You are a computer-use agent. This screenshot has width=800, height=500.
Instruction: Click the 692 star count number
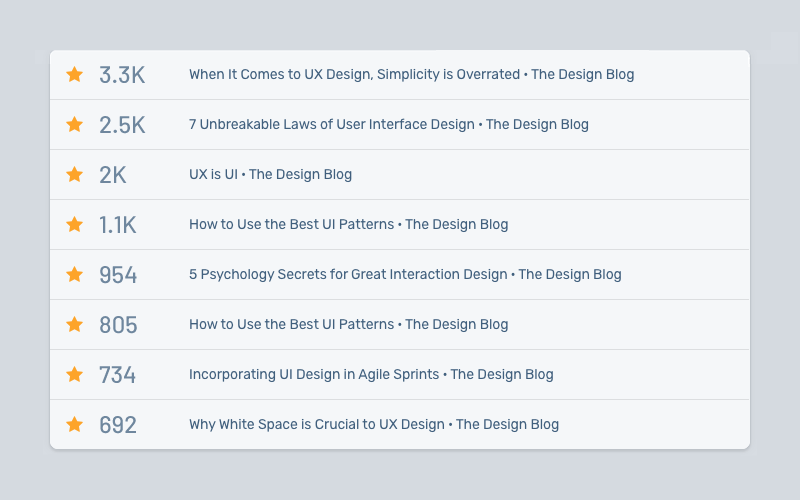pos(118,424)
